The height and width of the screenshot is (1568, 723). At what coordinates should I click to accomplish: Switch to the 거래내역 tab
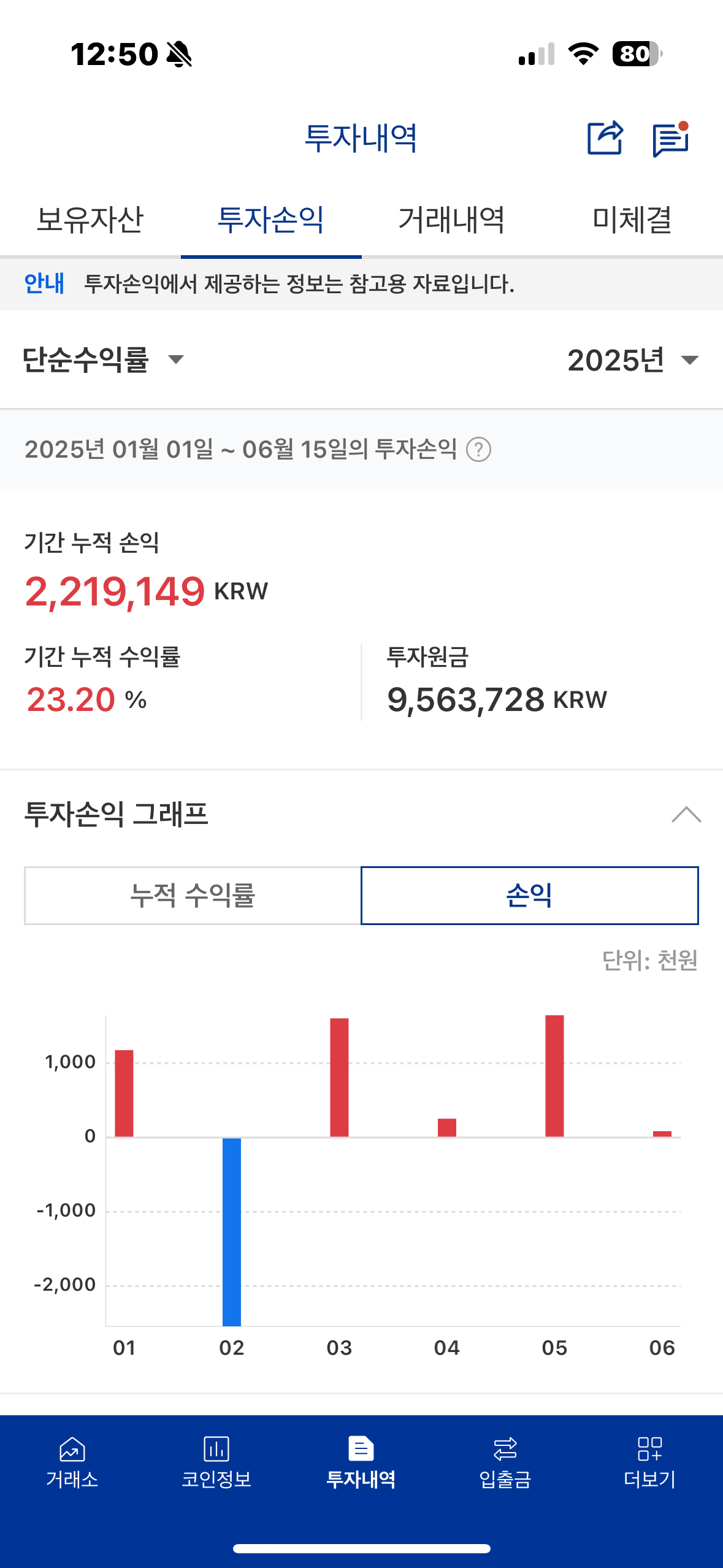[452, 220]
